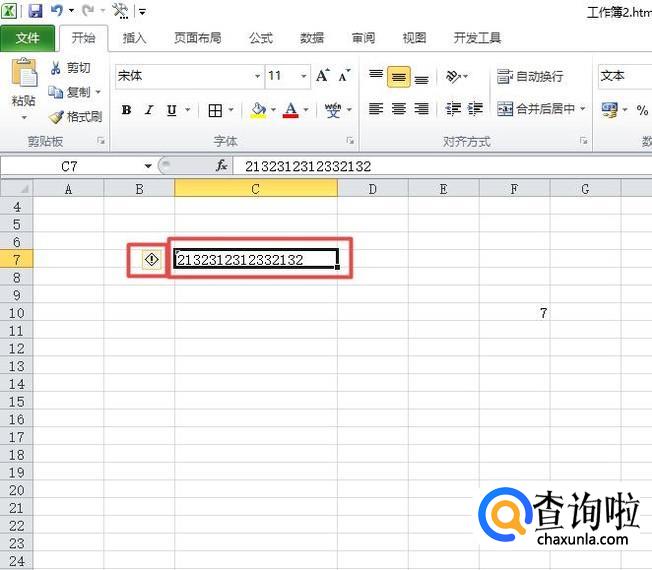Toggle bottom vertical alignment
Image resolution: width=652 pixels, height=570 pixels.
pos(422,79)
